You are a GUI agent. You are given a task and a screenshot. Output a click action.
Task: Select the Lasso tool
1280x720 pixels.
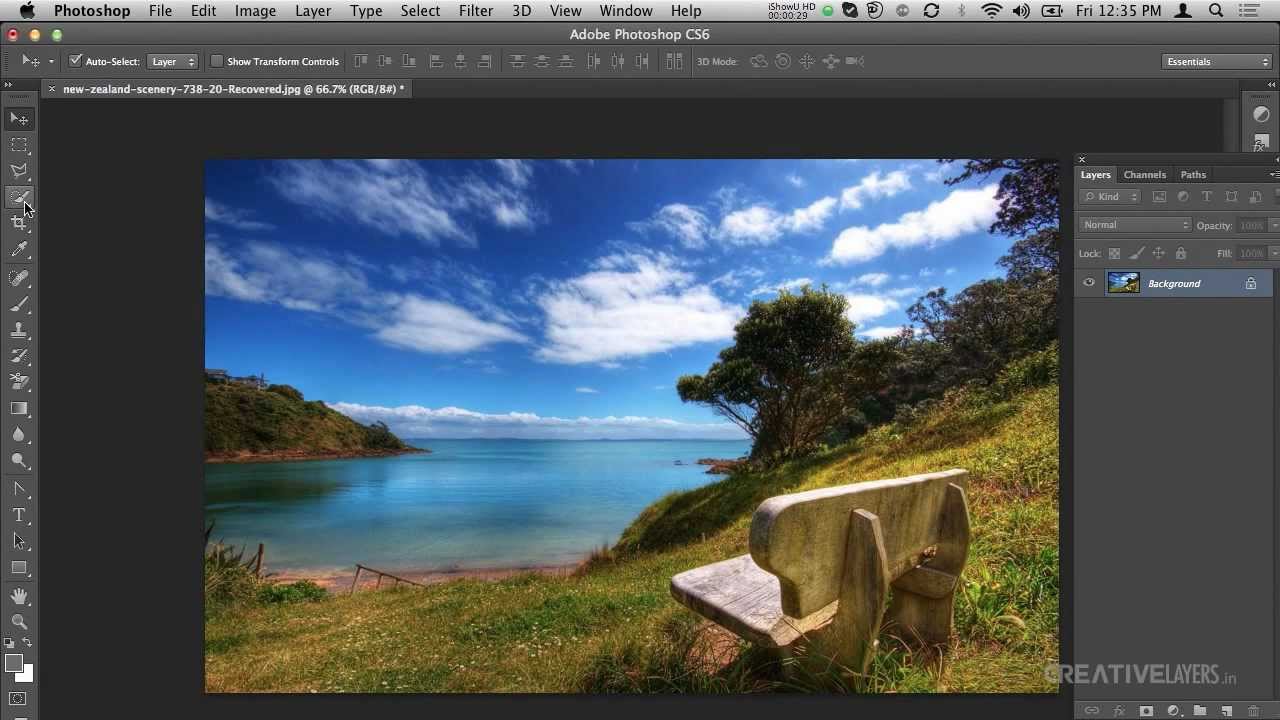click(x=19, y=171)
